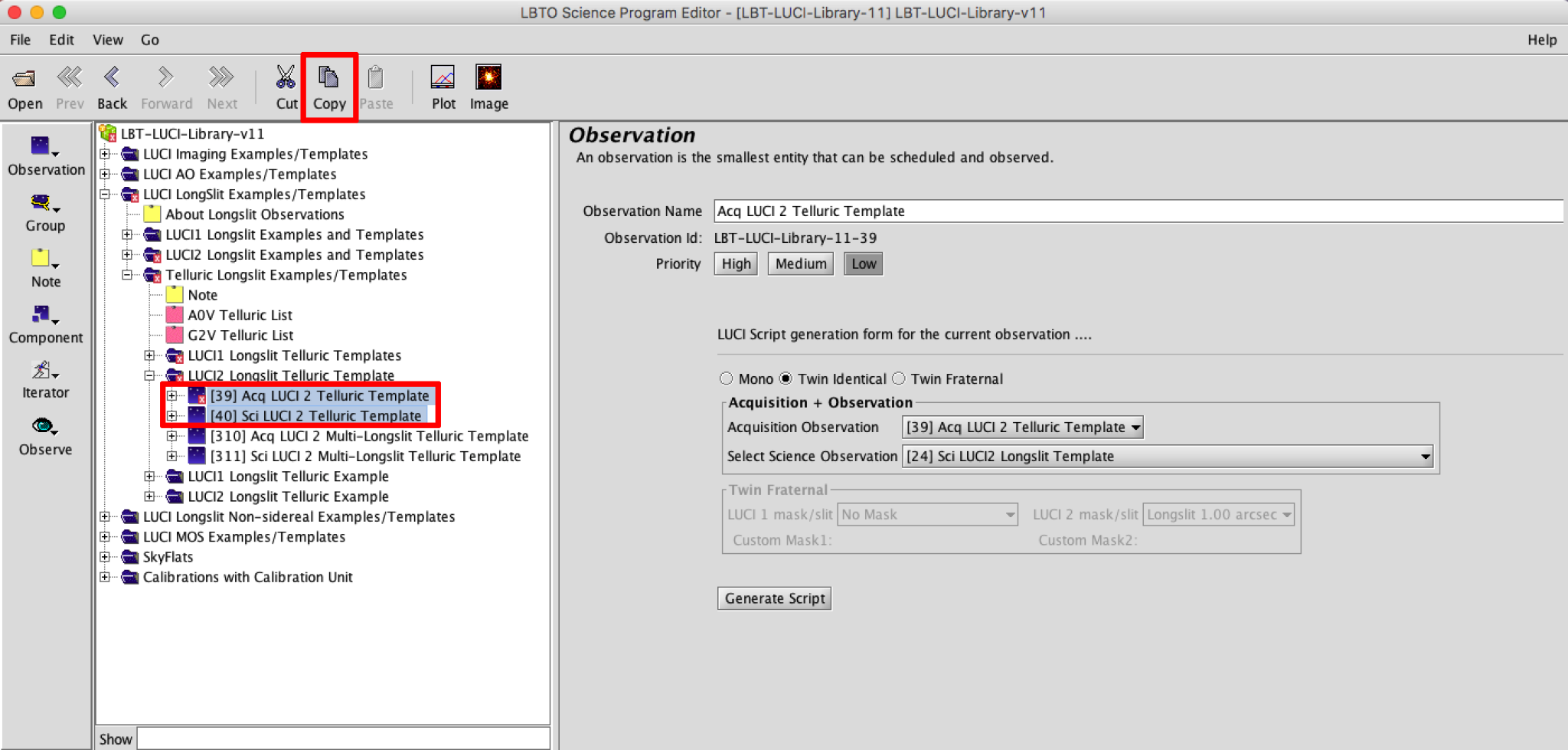Click the Open toolbar icon

point(24,87)
